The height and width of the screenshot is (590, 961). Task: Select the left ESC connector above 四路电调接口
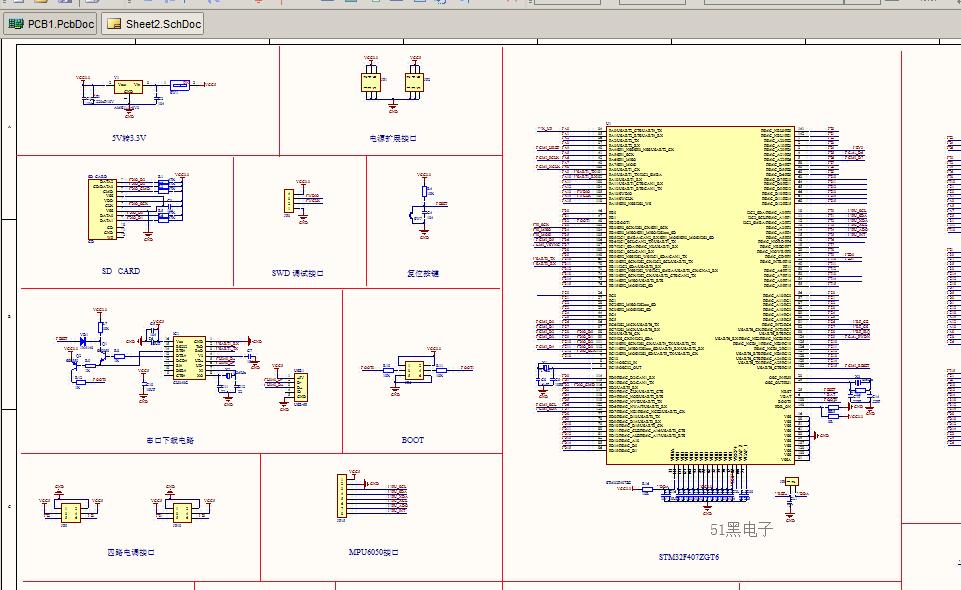69,513
